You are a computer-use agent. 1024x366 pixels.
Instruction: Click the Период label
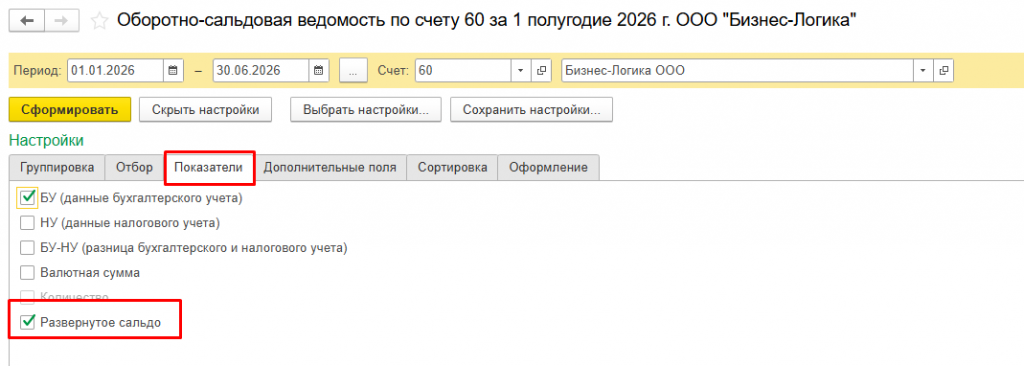[37, 71]
